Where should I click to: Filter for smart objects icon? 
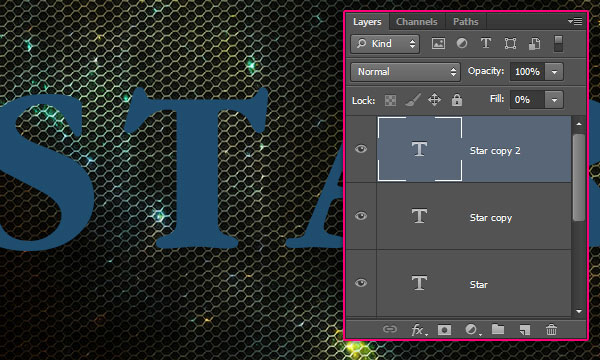tap(535, 44)
